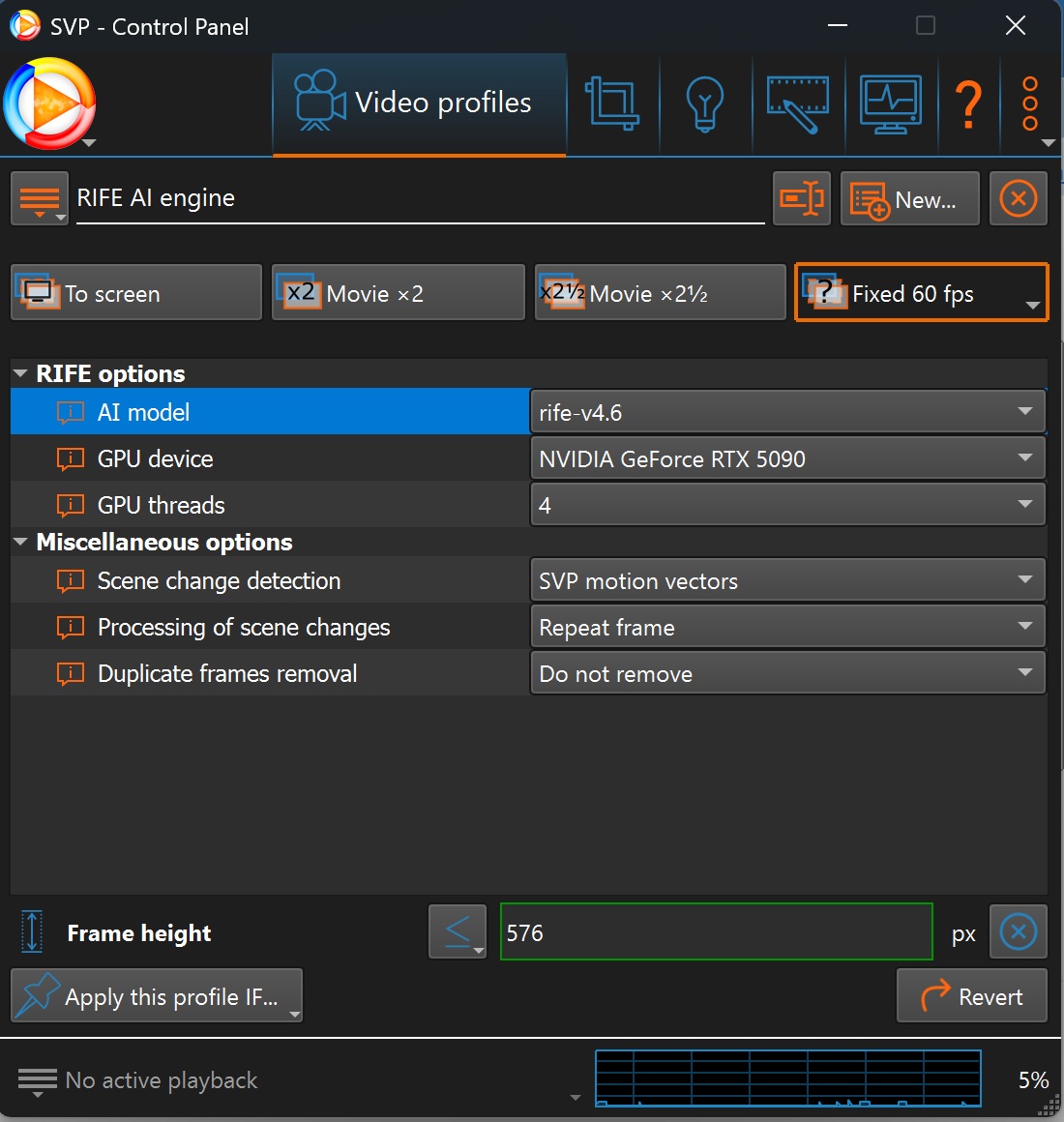1064x1122 pixels.
Task: Open the performance monitor icon
Action: [891, 103]
